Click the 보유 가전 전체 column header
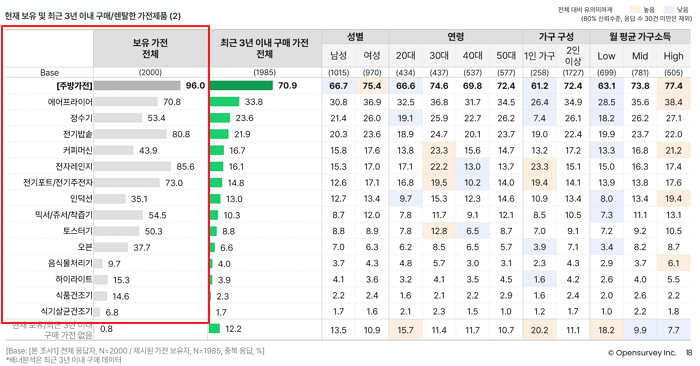 pyautogui.click(x=150, y=48)
